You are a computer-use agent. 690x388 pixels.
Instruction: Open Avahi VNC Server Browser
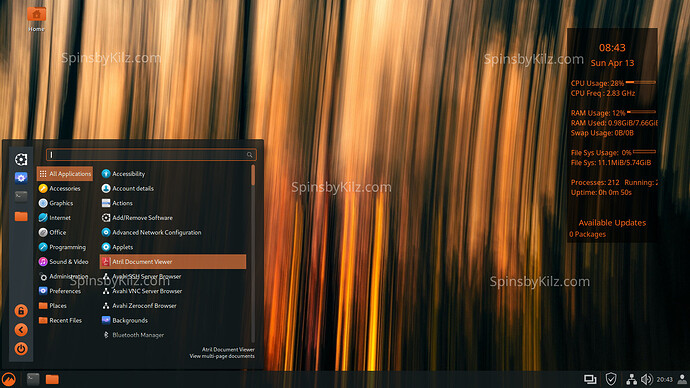pyautogui.click(x=173, y=291)
